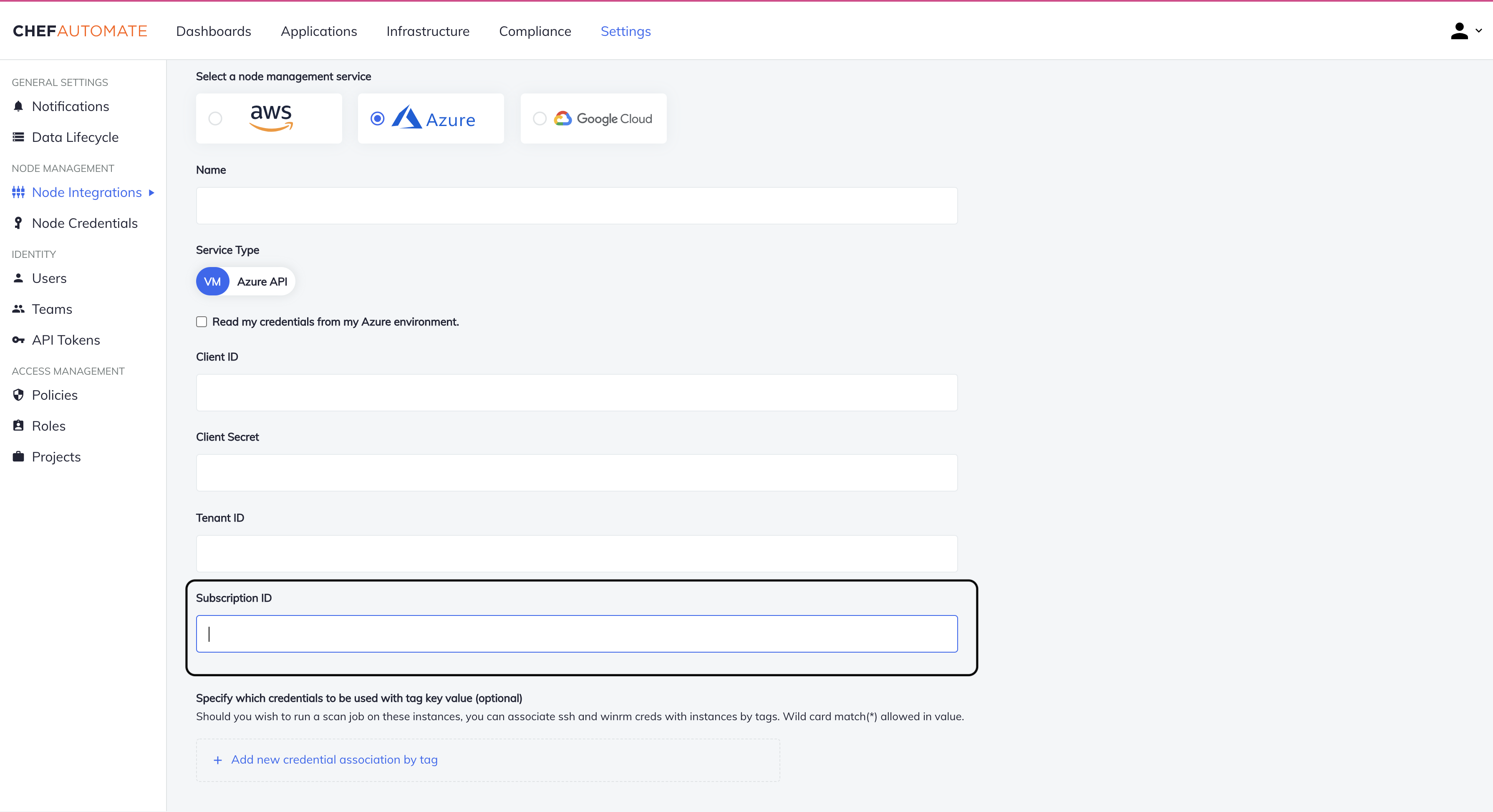Viewport: 1493px width, 812px height.
Task: Open the user profile icon menu
Action: [1459, 31]
